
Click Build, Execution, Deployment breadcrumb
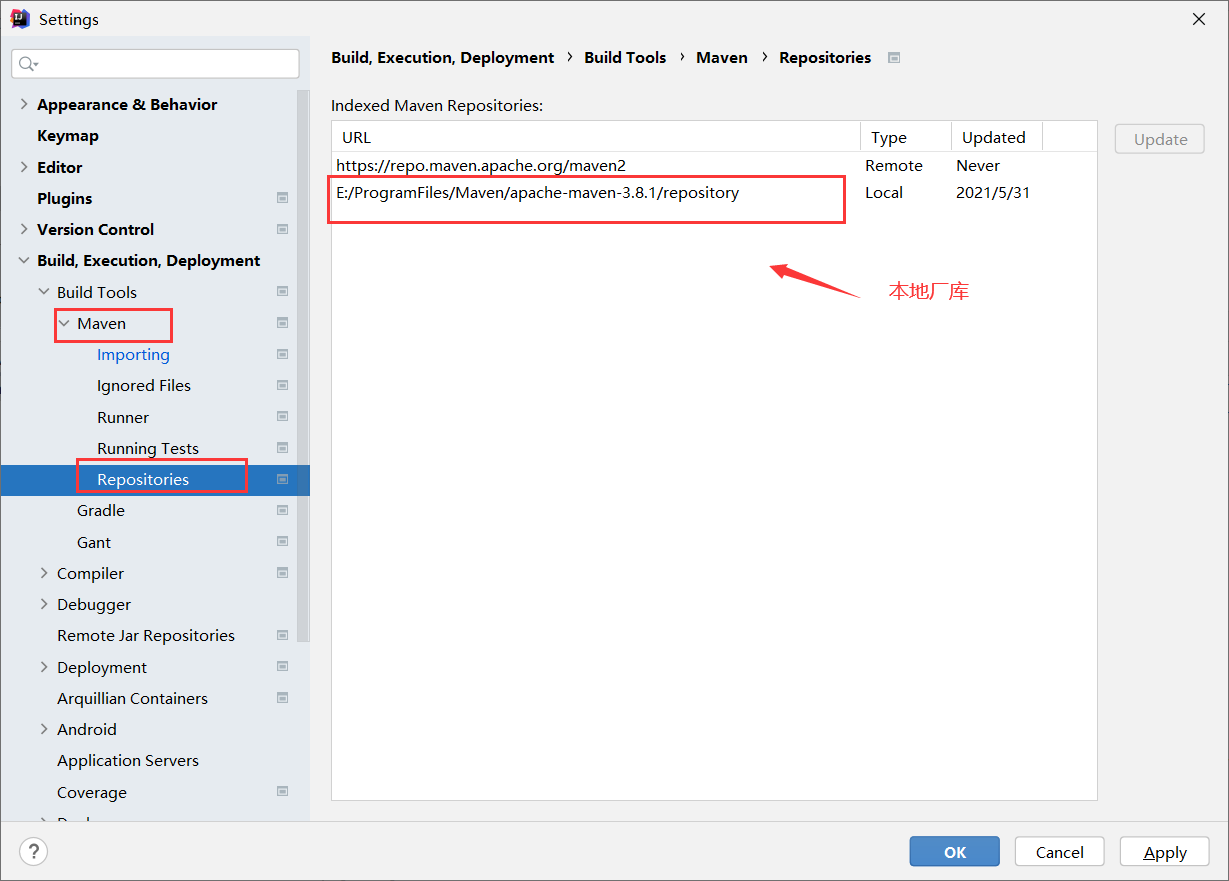tap(443, 58)
